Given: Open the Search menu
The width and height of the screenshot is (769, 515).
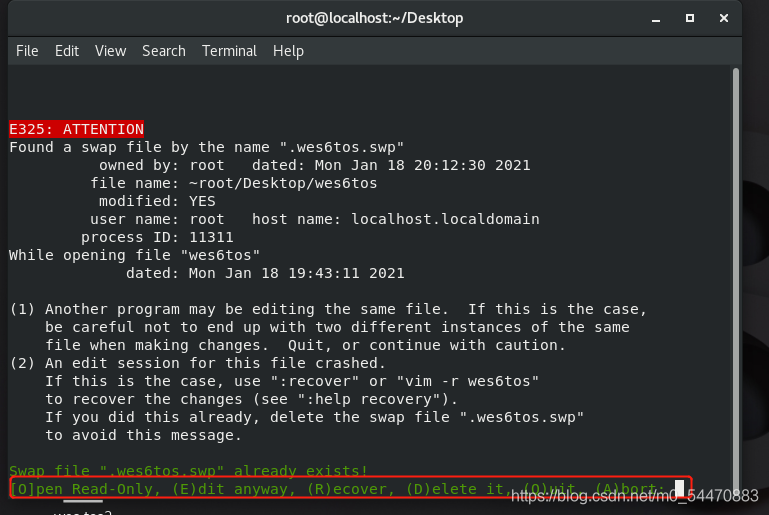Looking at the screenshot, I should 164,51.
